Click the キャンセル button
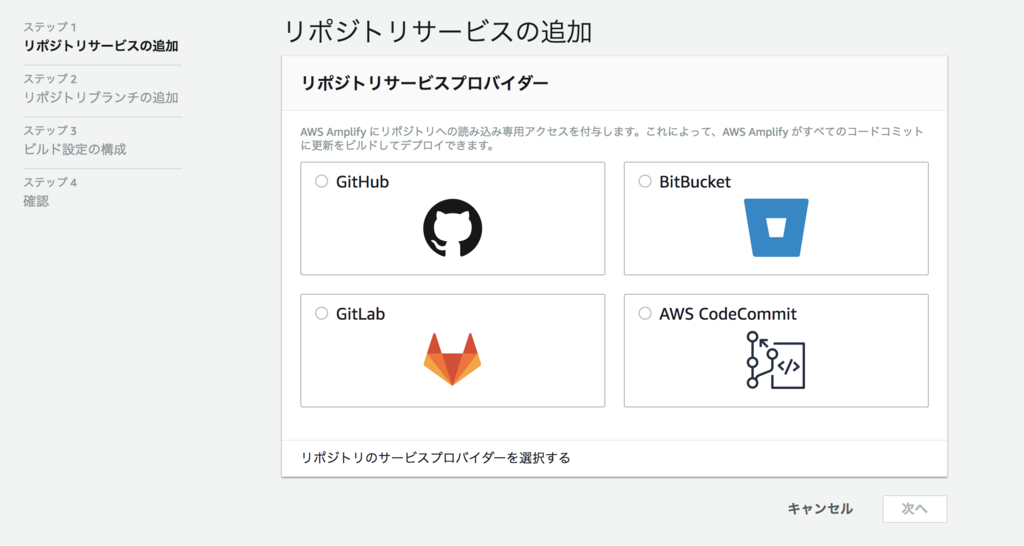 (x=820, y=509)
